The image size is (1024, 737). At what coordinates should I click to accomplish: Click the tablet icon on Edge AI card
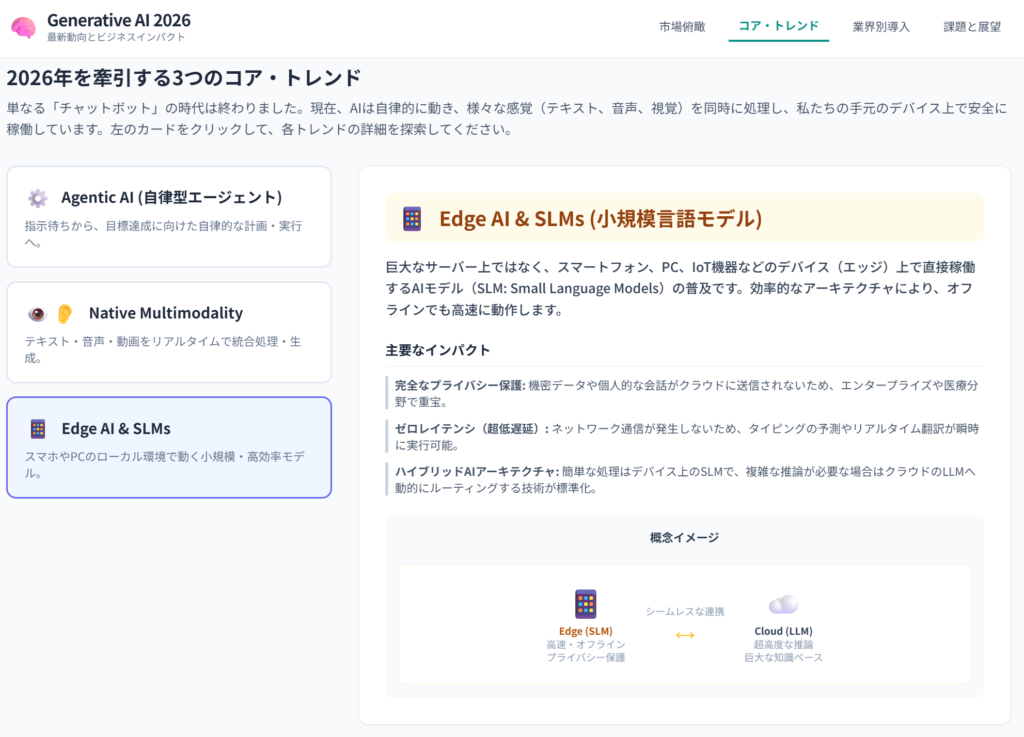[x=37, y=429]
